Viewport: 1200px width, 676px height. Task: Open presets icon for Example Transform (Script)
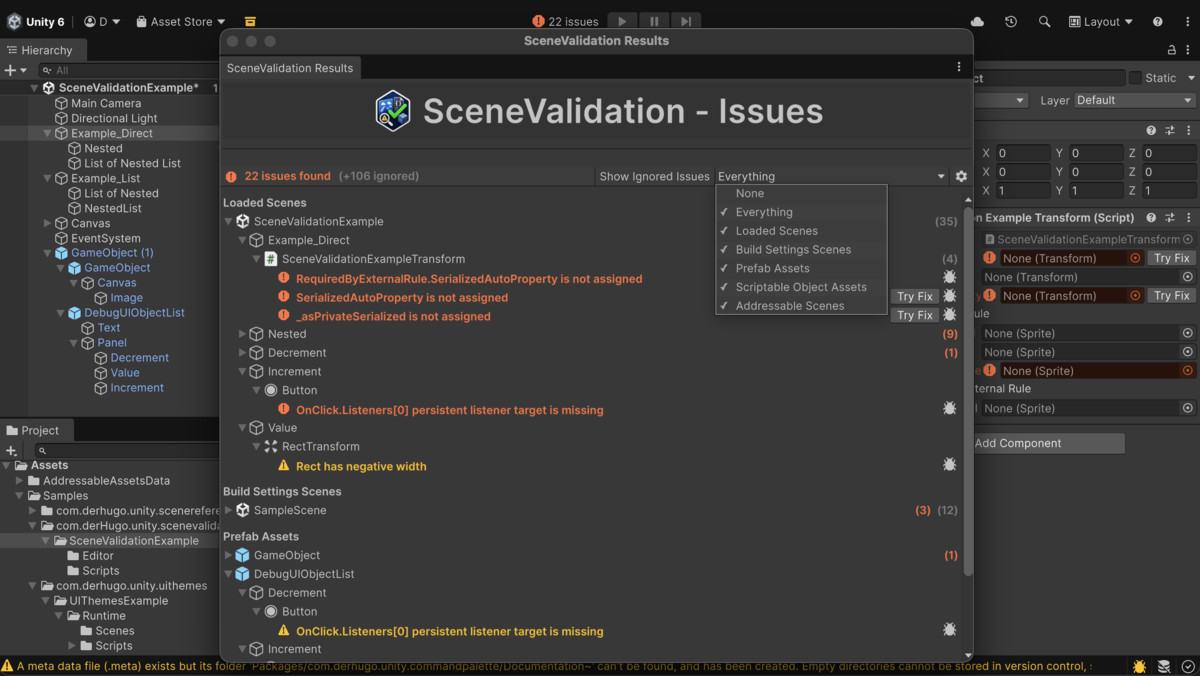pos(1169,217)
